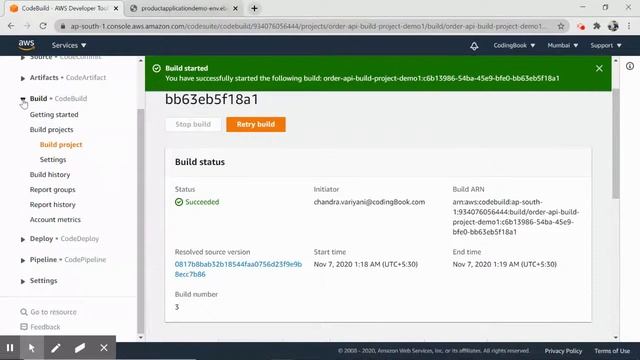Click the Build status heading
The width and height of the screenshot is (640, 360).
tap(200, 162)
